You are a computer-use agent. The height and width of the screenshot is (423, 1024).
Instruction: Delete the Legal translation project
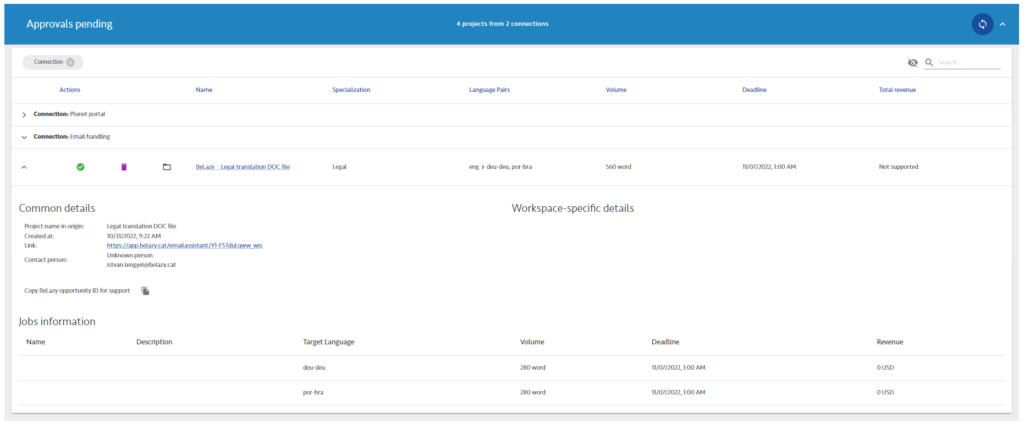(124, 167)
